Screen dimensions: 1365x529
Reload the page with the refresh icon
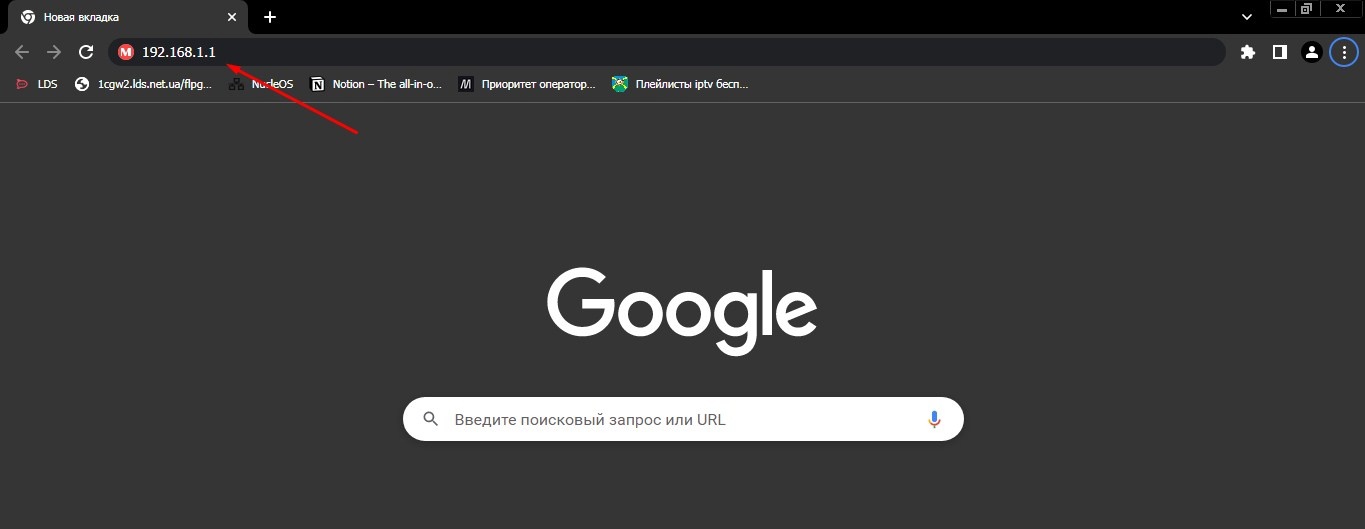(x=86, y=52)
